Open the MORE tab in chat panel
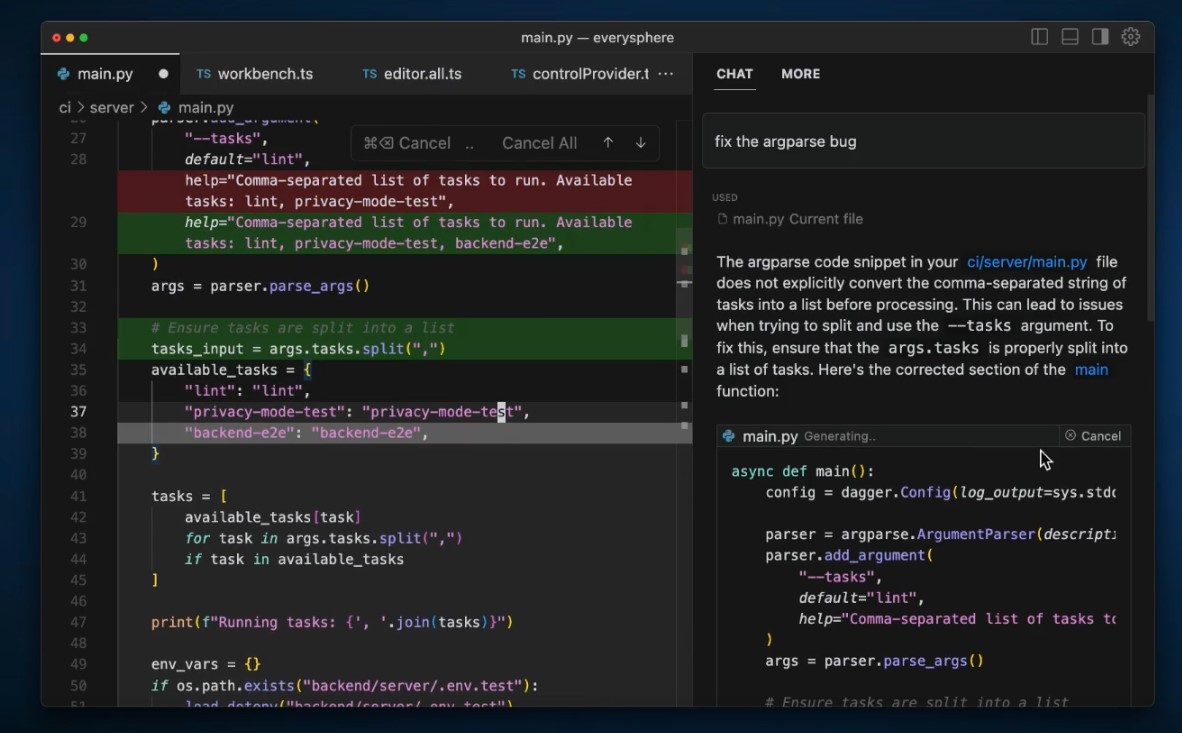 coord(800,74)
